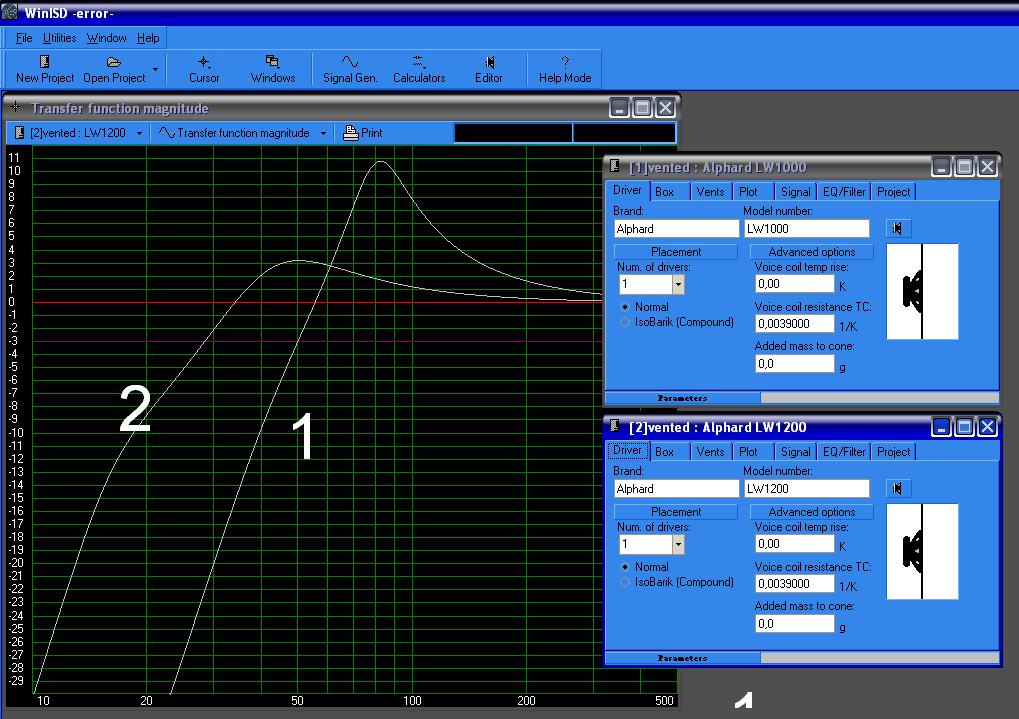Open the Editor

click(x=488, y=68)
